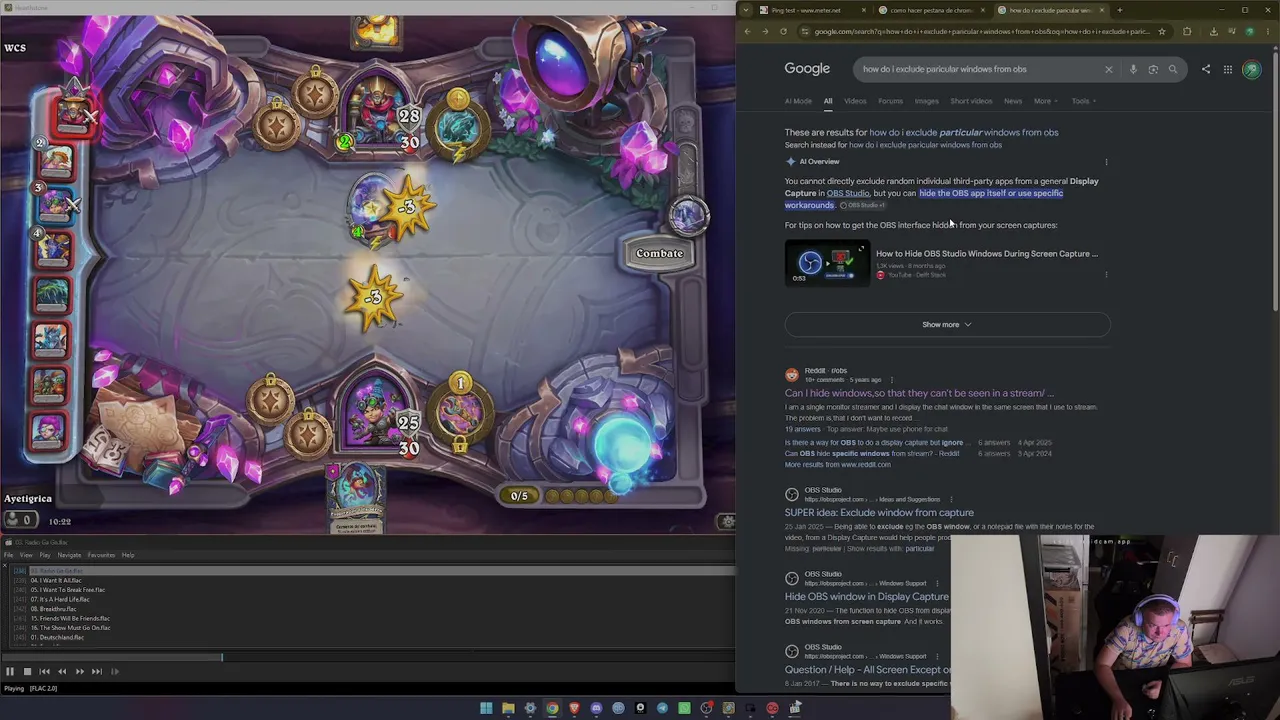Open a new Chrome tab

[1119, 10]
